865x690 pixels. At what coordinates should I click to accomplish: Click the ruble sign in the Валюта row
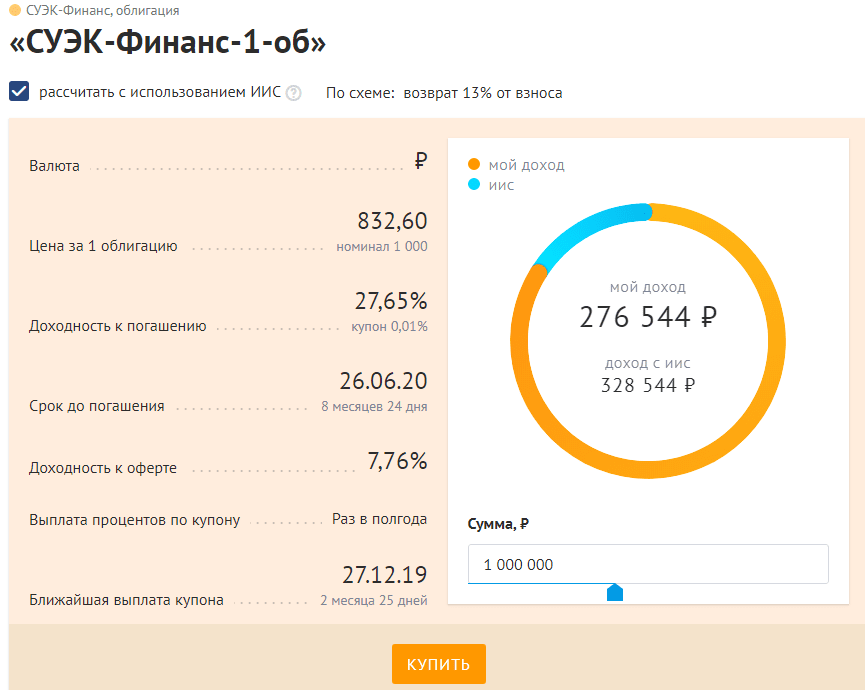[421, 161]
